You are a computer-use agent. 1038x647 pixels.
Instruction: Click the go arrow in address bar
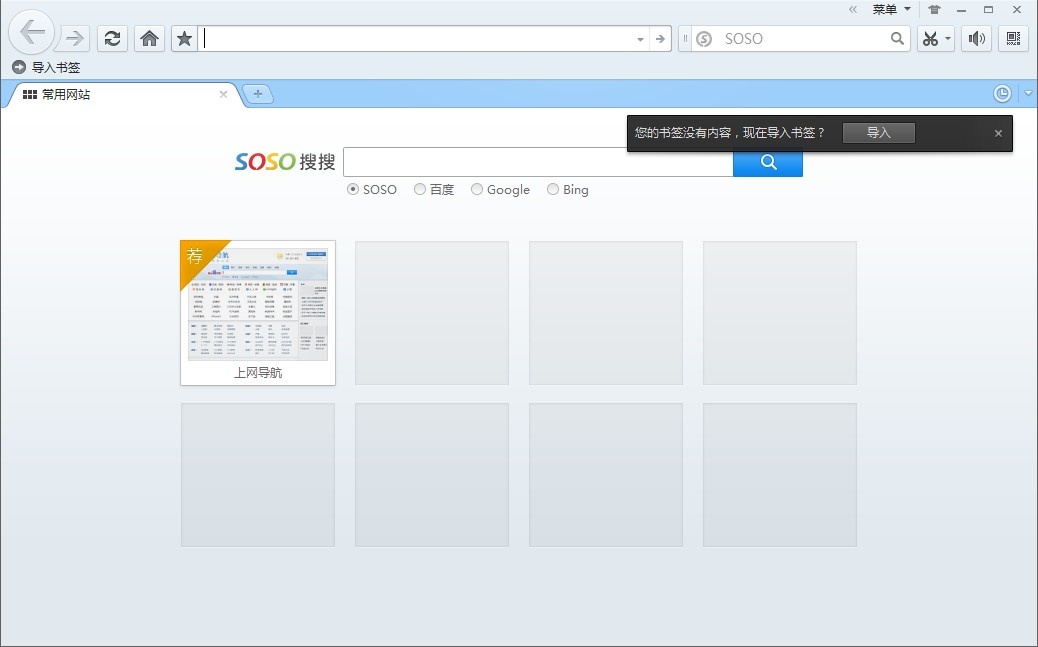click(x=660, y=39)
